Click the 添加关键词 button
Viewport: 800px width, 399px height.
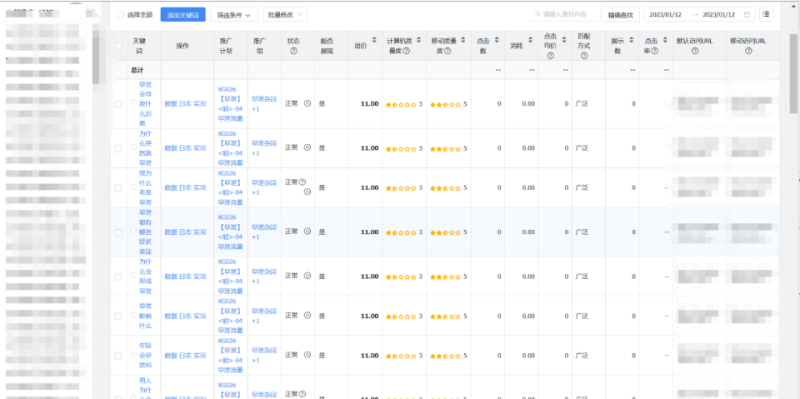coord(183,15)
